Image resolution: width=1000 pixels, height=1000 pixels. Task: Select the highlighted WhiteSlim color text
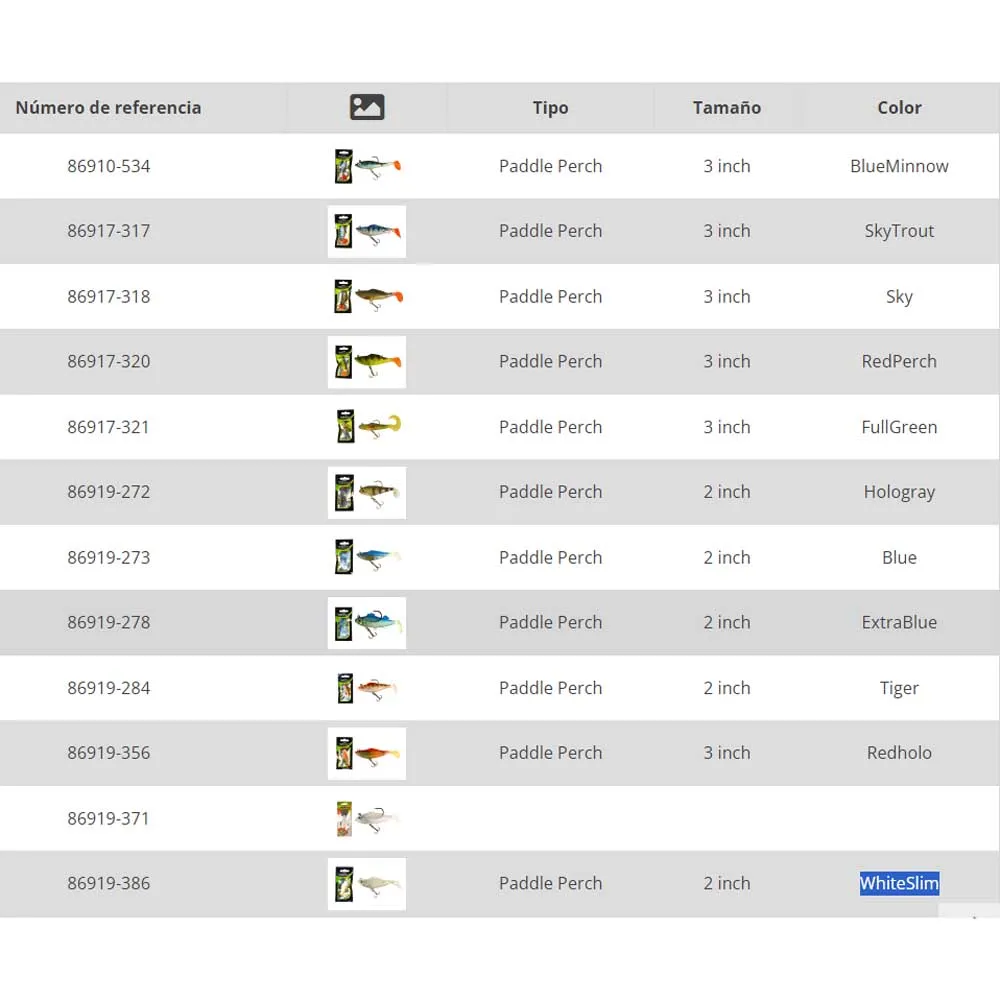[x=899, y=883]
